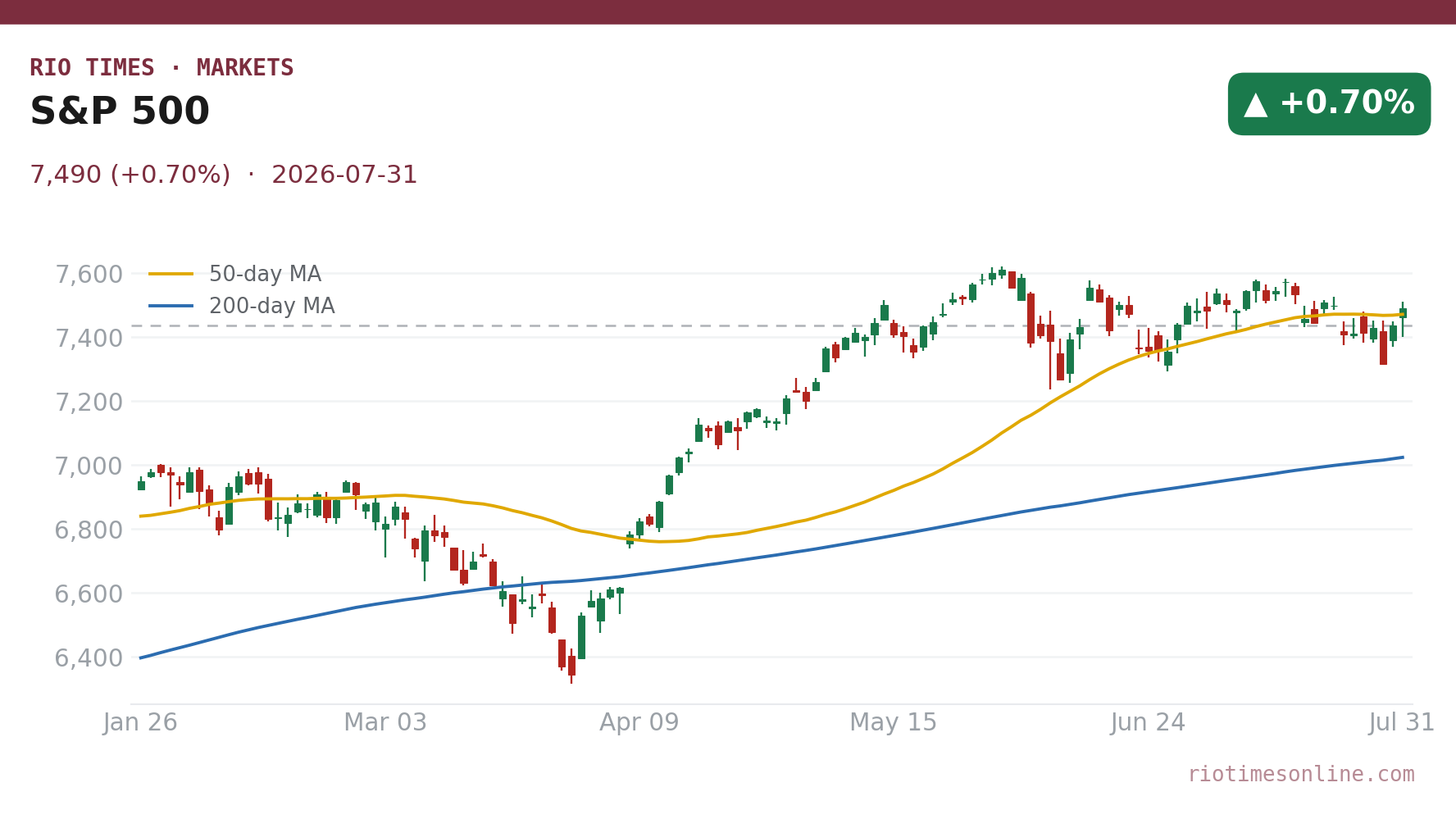1456x819 pixels.
Task: Click the 7,200 y-axis label
Action: coord(89,403)
